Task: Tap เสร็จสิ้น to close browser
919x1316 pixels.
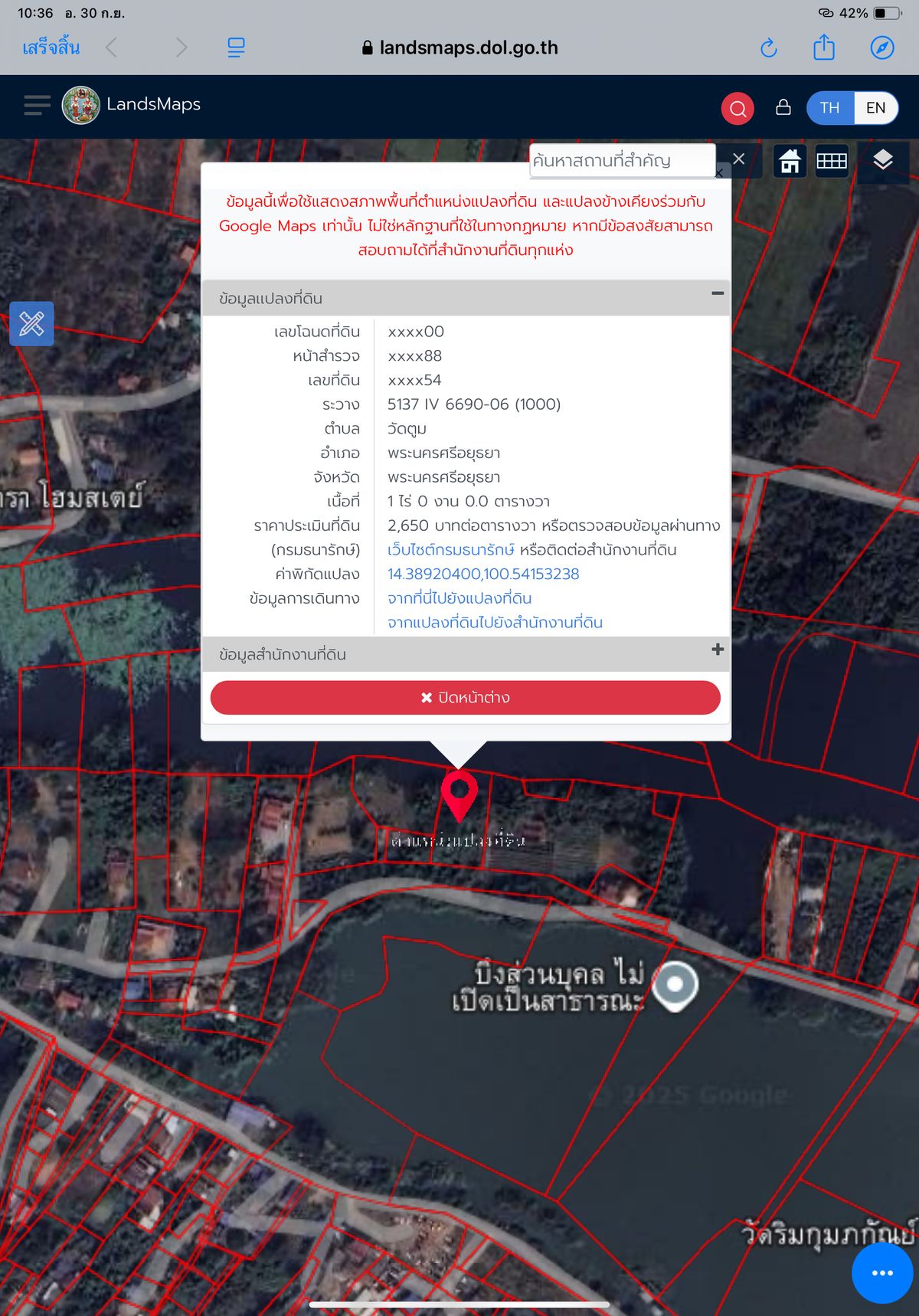Action: tap(51, 47)
